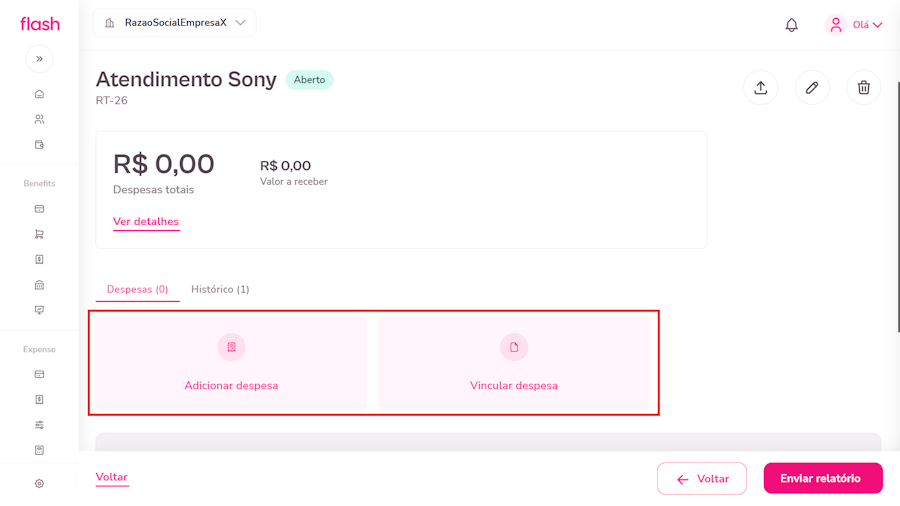
Task: Click the Vincular despesa card
Action: pyautogui.click(x=514, y=362)
